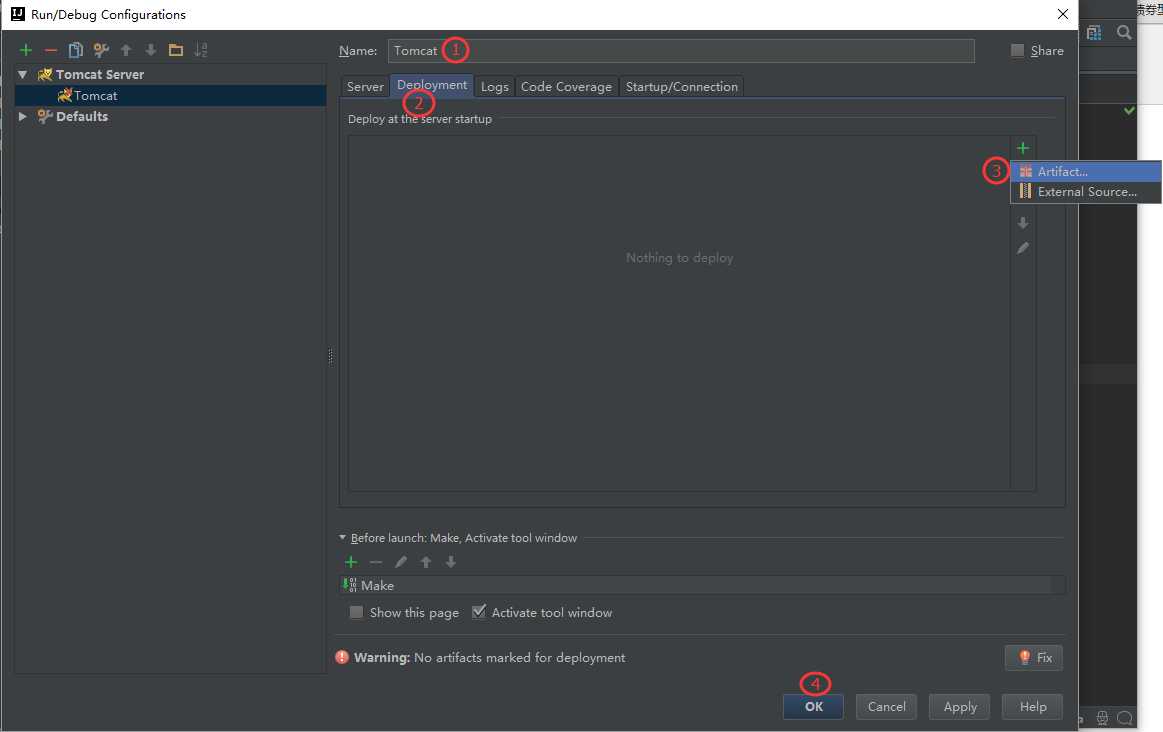
Task: Choose Artifact... from the popup menu
Action: coord(1086,171)
